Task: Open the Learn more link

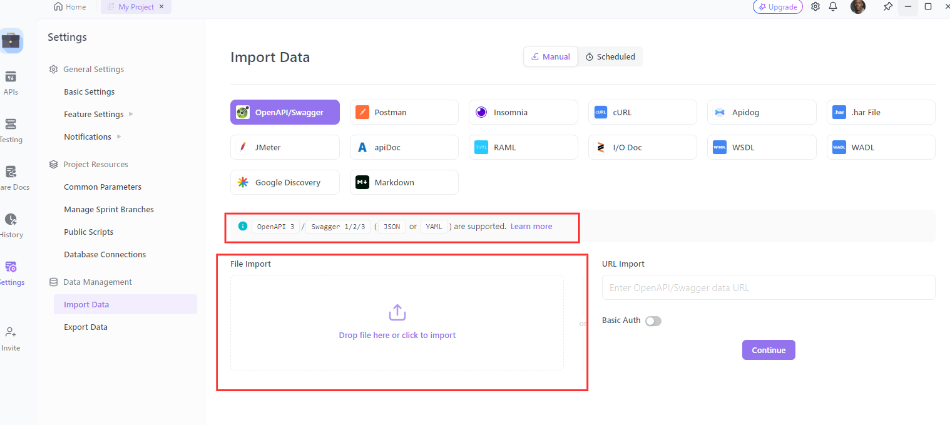Action: pyautogui.click(x=531, y=226)
